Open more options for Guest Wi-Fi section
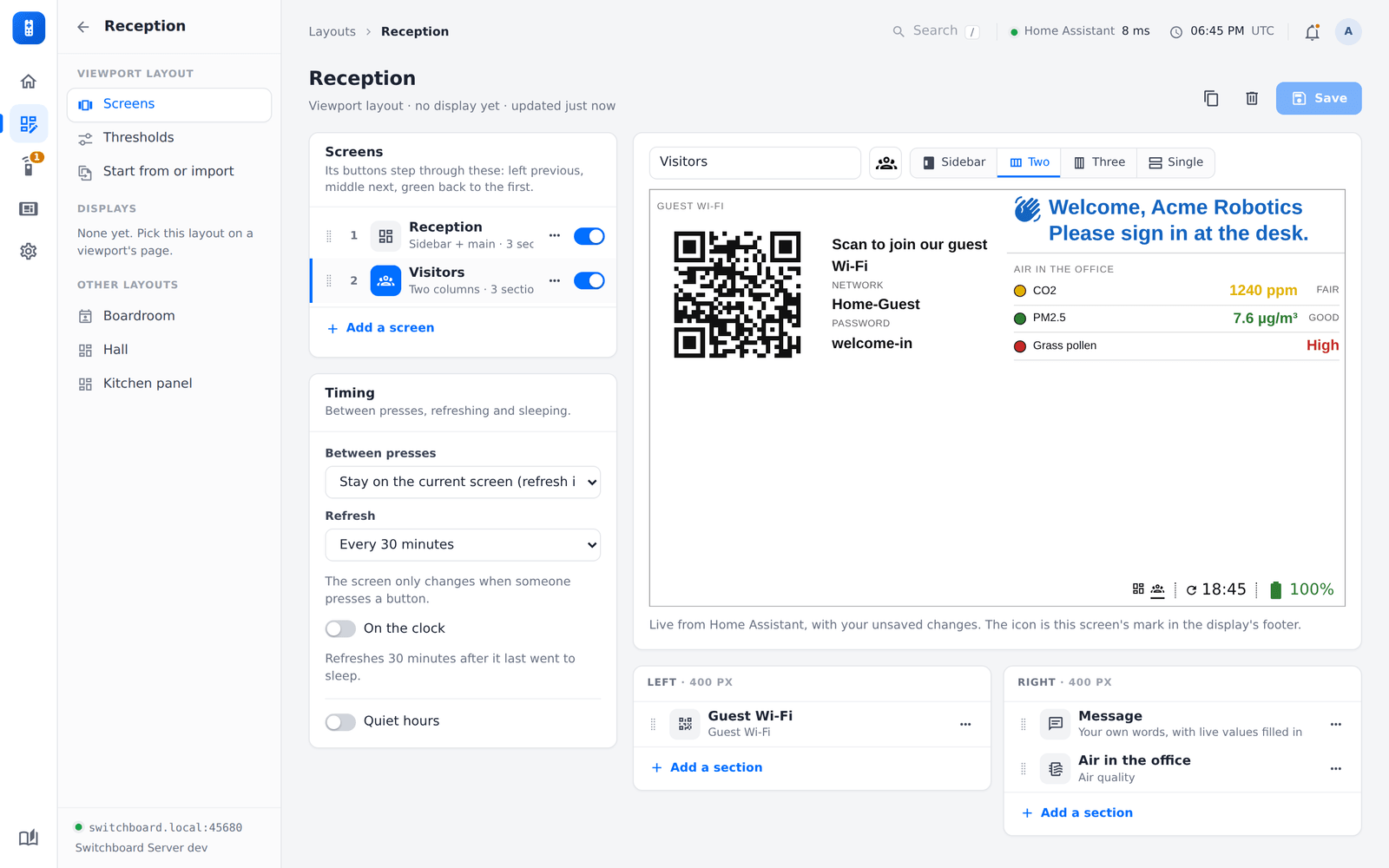 pyautogui.click(x=965, y=724)
